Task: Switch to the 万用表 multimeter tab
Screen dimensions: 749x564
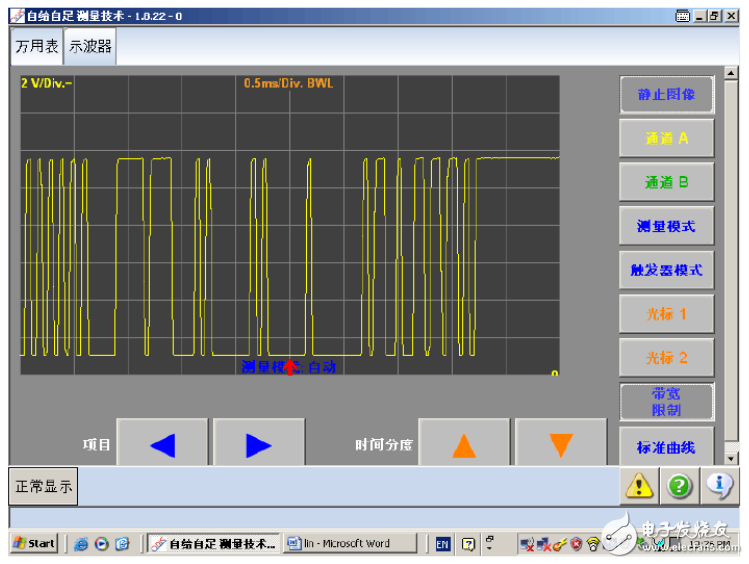Action: (37, 46)
